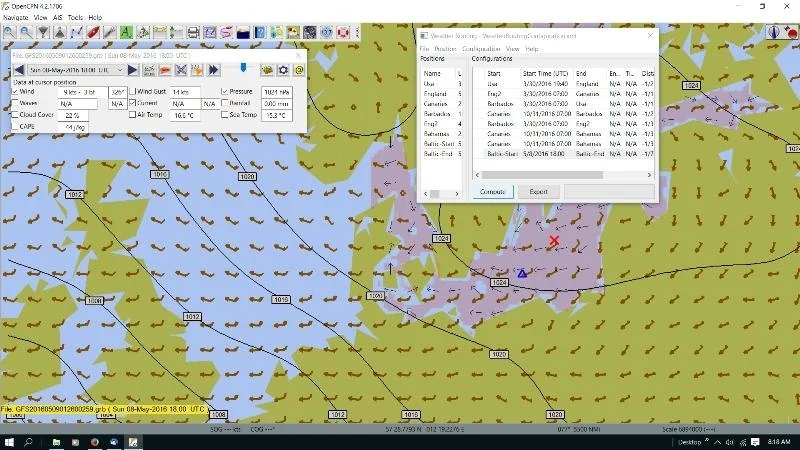Viewport: 800px width, 450px height.
Task: Select England in Positions list
Action: 441,94
